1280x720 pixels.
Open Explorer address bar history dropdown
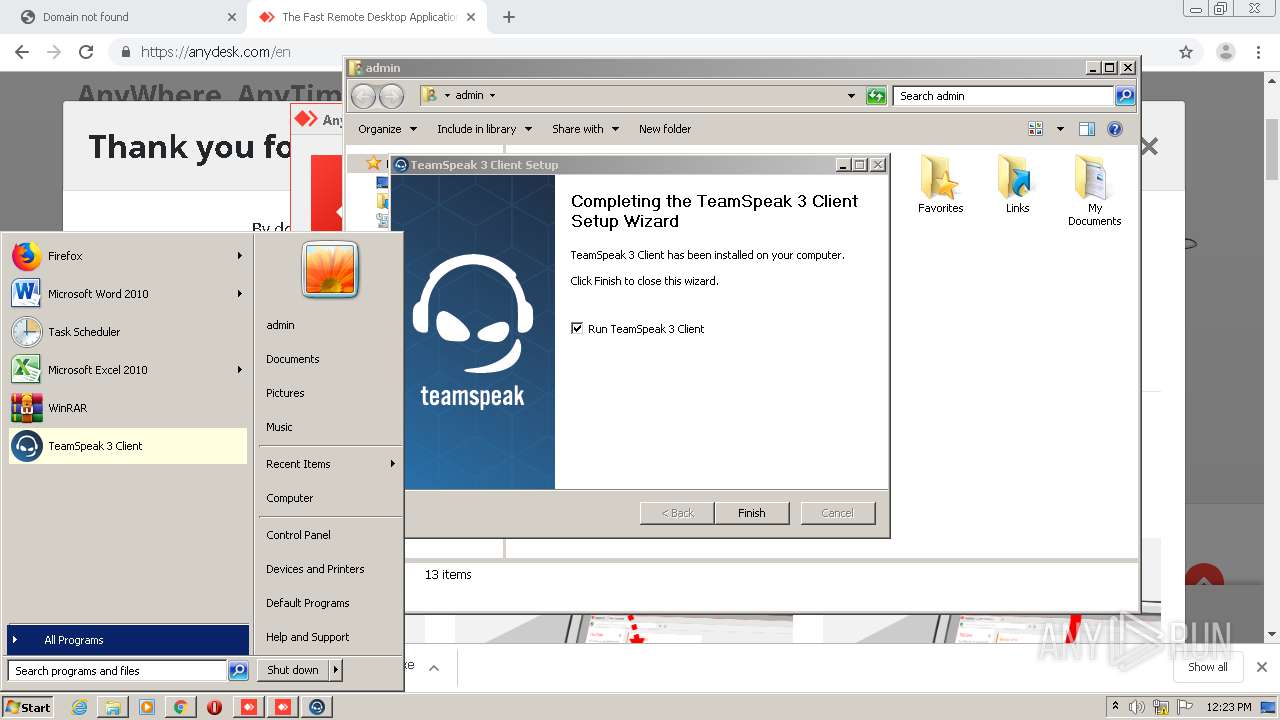tap(851, 96)
